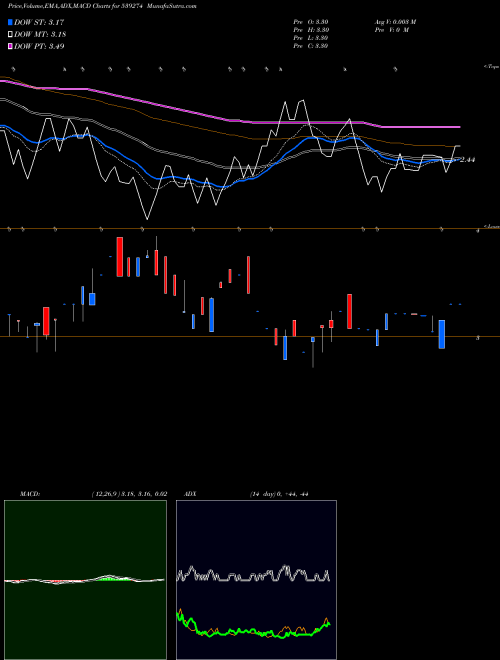
Task: Click the 'Avg V: 0.003 M' volume text
Action: pos(395,22)
